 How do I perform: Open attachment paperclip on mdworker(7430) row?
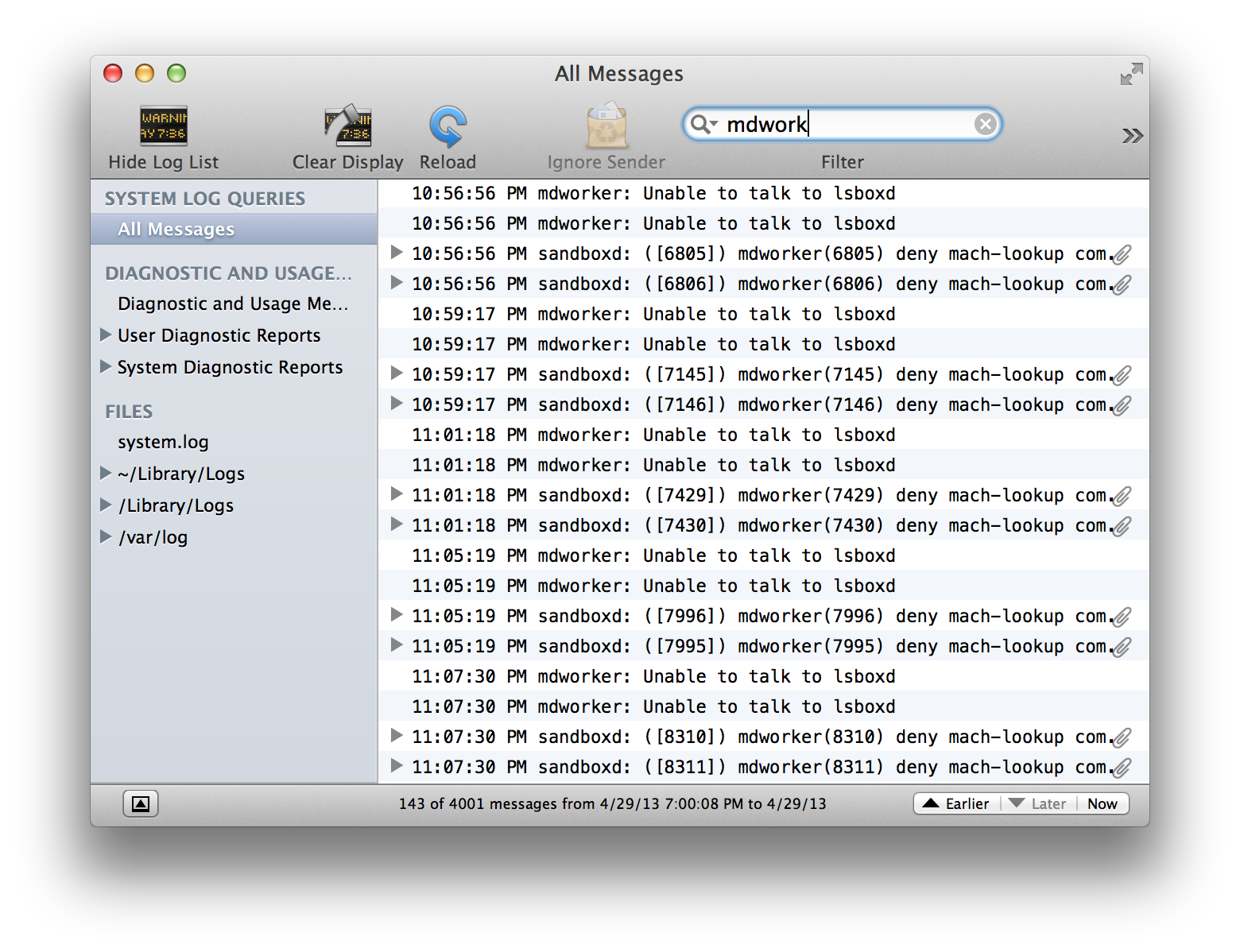(x=1122, y=526)
